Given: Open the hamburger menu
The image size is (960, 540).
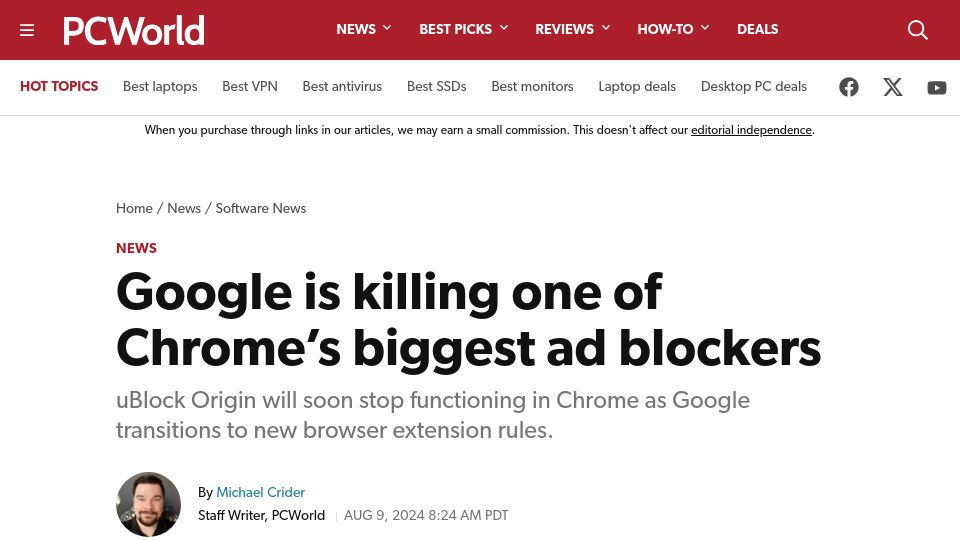Looking at the screenshot, I should tap(27, 30).
